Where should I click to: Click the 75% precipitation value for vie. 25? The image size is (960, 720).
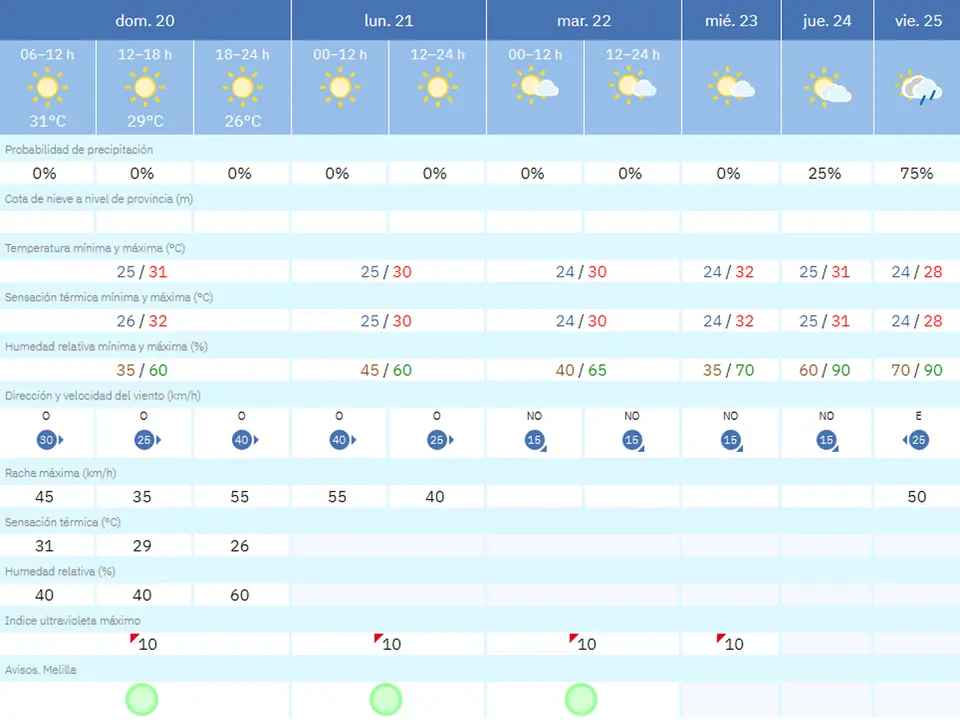coord(917,173)
